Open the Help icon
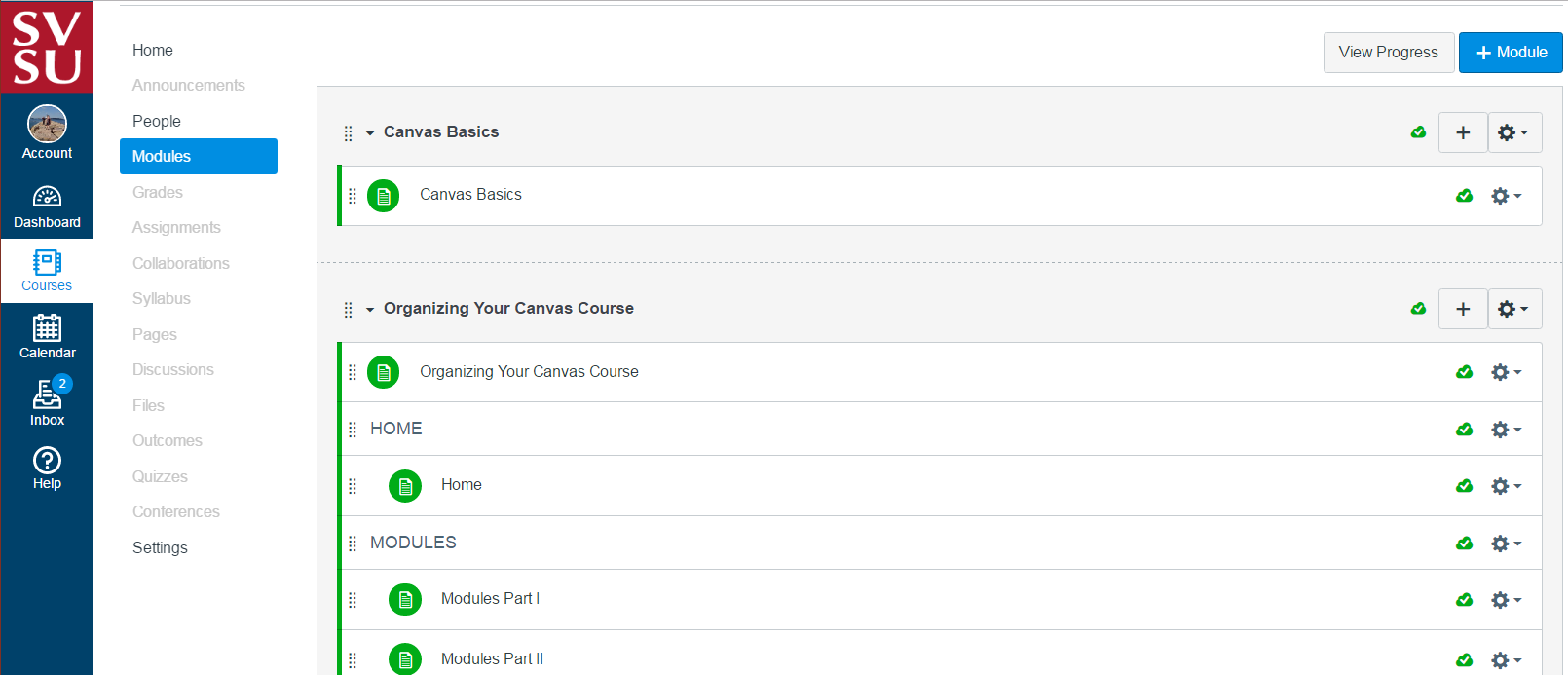Screen dimensions: 1568x675 coord(47,469)
